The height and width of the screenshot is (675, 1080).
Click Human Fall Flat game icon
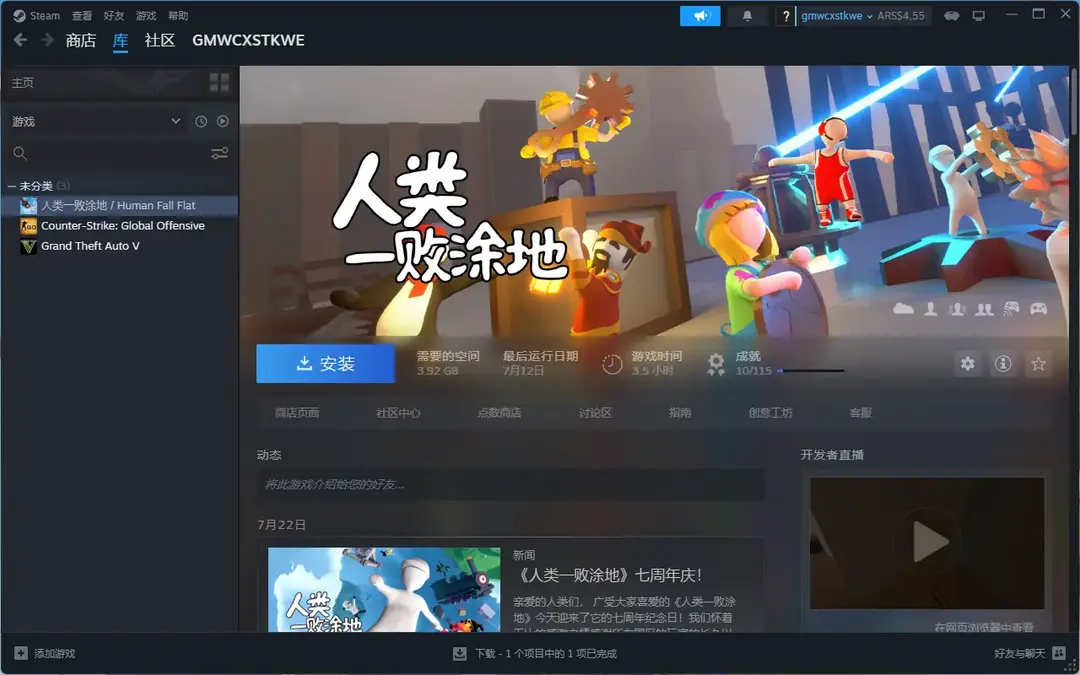tap(28, 205)
